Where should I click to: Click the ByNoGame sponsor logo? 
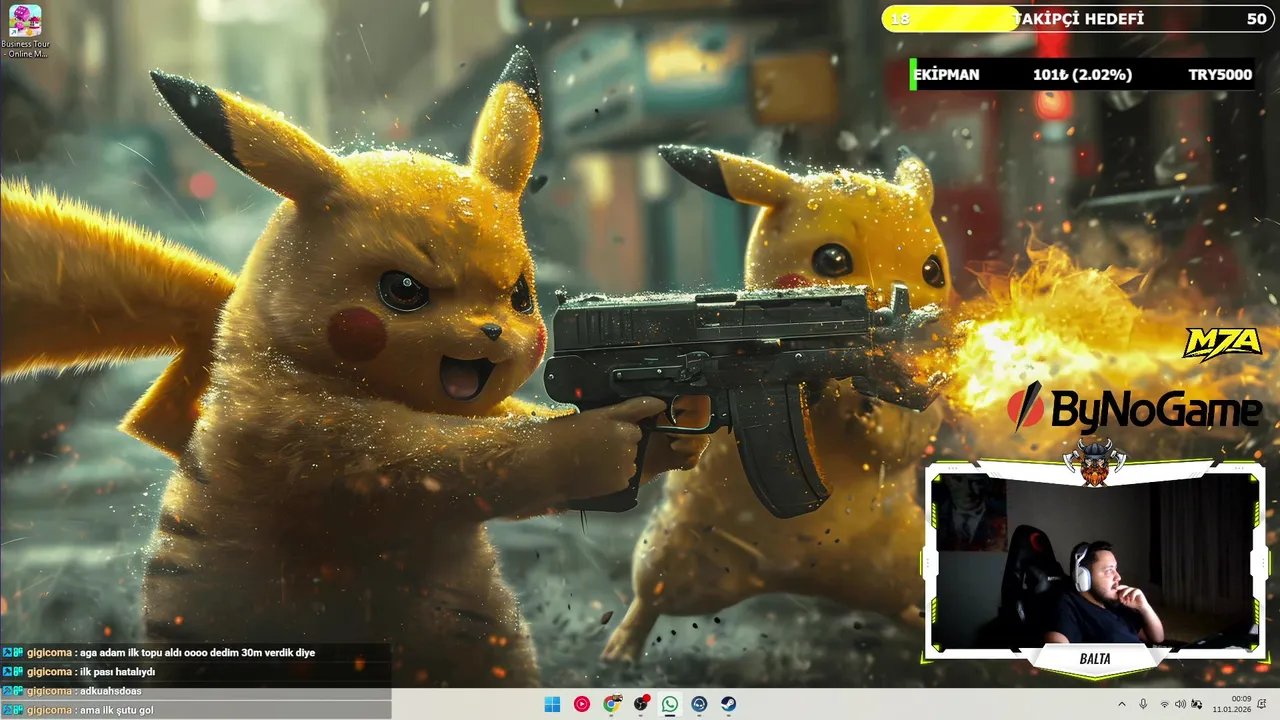coord(1137,408)
